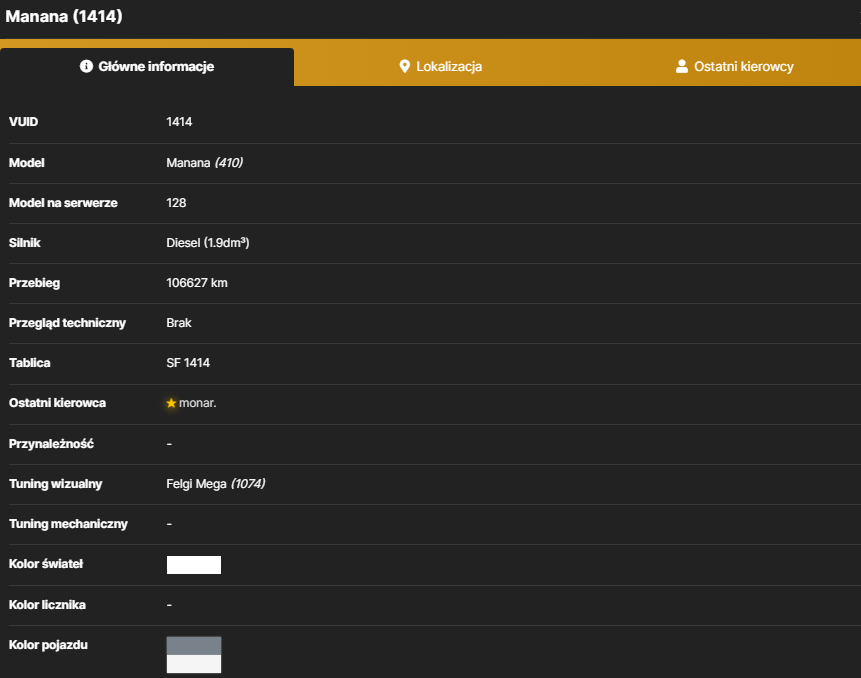861x678 pixels.
Task: Open the Lokalizacja tab
Action: tap(440, 66)
